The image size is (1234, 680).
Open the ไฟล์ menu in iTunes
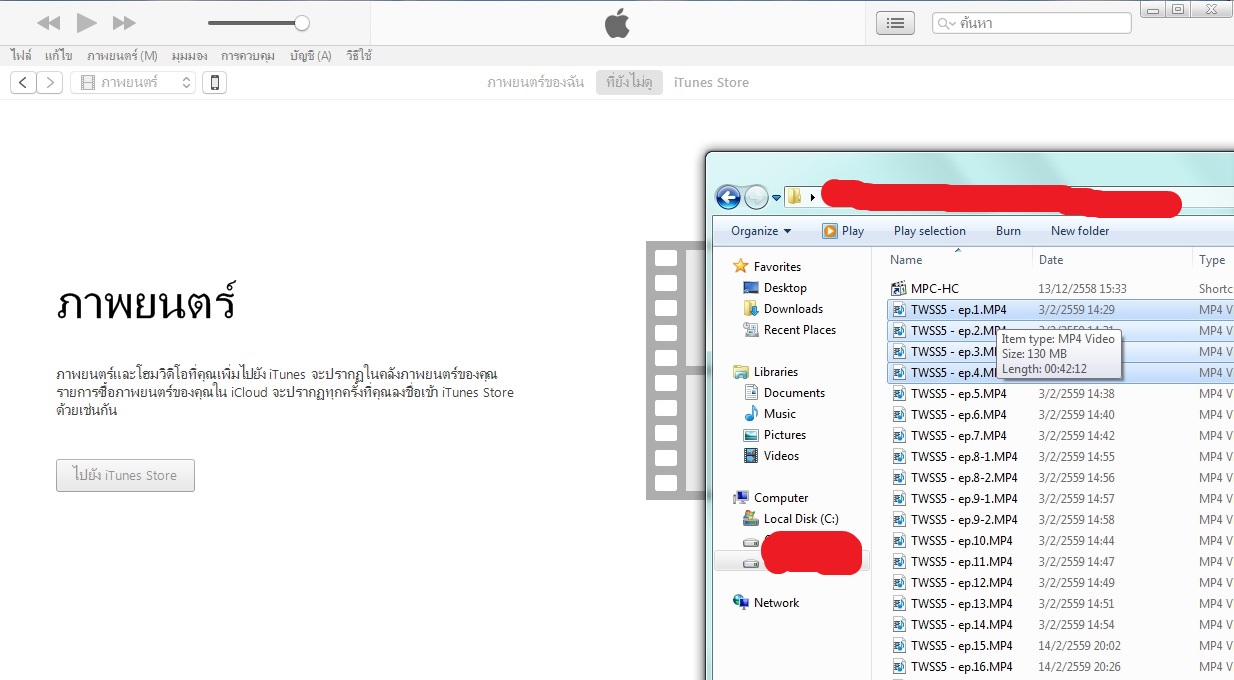click(x=21, y=56)
